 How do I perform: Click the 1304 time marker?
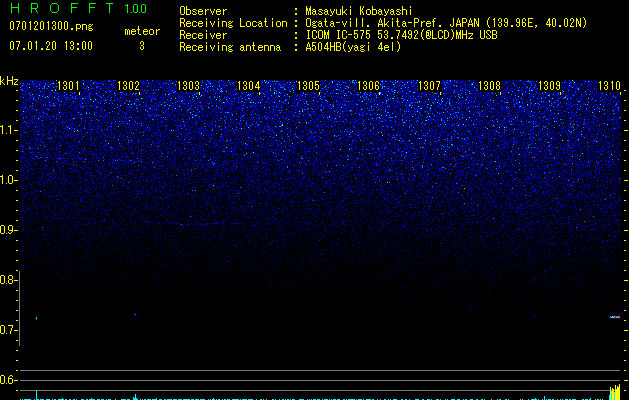point(249,86)
